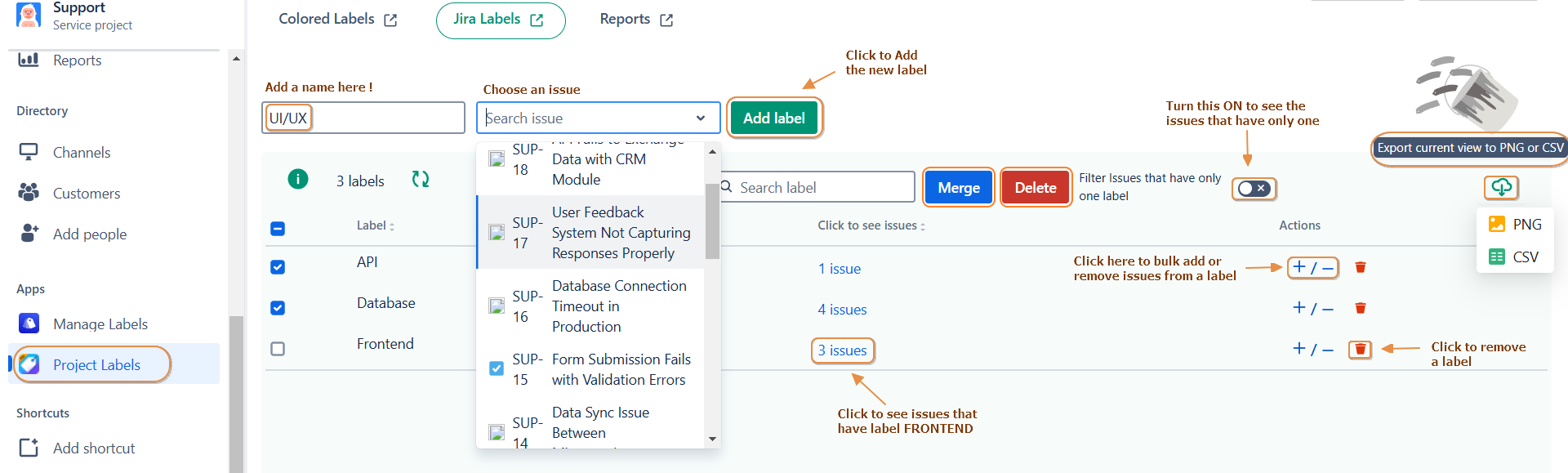Click the refresh labels icon
This screenshot has height=473, width=1568.
click(x=420, y=180)
